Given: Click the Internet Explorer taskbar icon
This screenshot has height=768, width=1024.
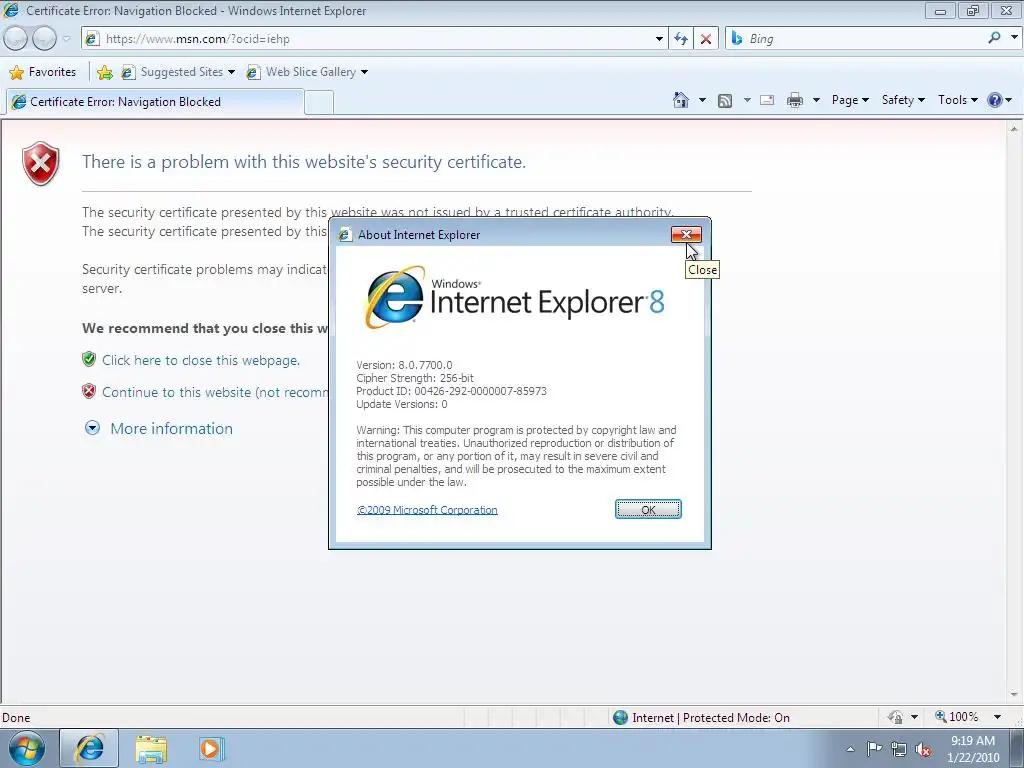Looking at the screenshot, I should [89, 748].
